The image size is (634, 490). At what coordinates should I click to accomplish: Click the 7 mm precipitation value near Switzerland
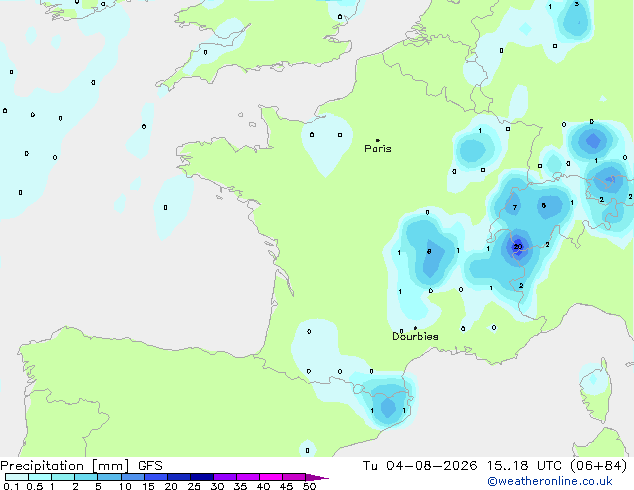tap(514, 208)
